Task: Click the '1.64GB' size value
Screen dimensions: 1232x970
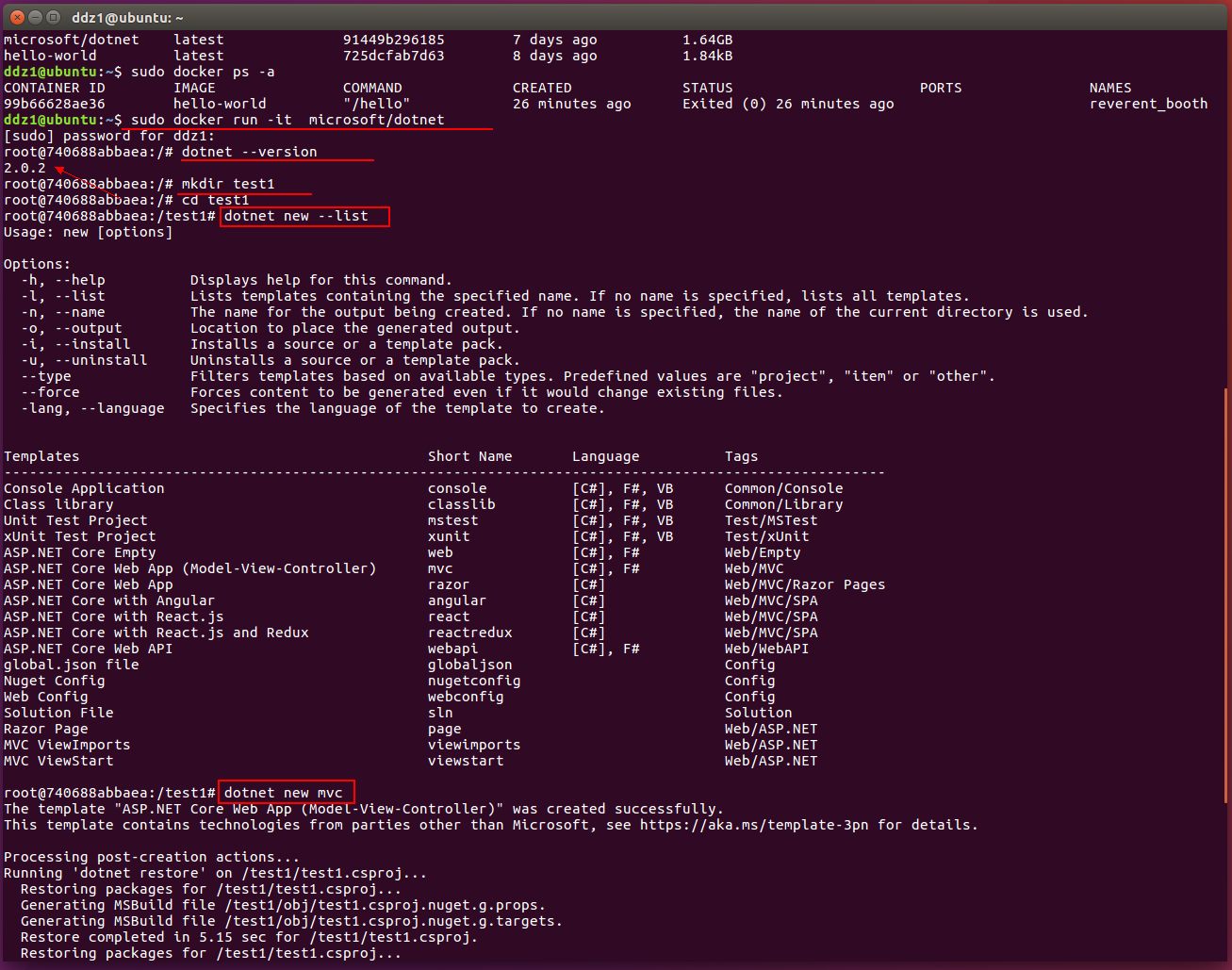Action: pyautogui.click(x=708, y=40)
